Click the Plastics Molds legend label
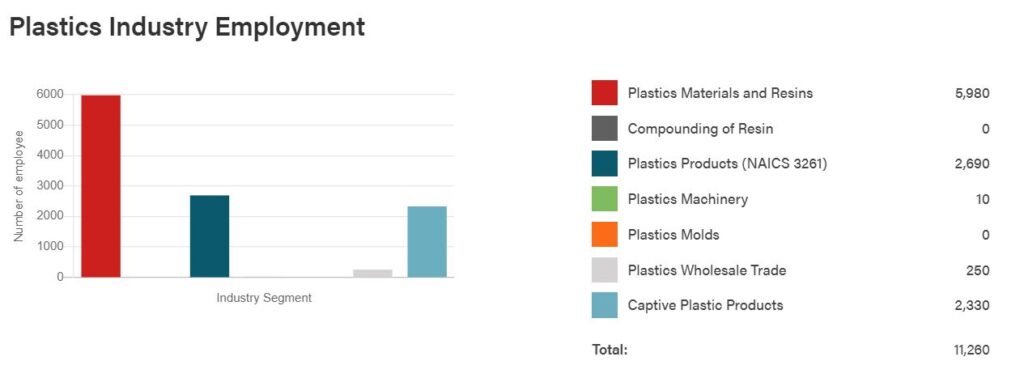The image size is (1024, 378). coord(673,234)
